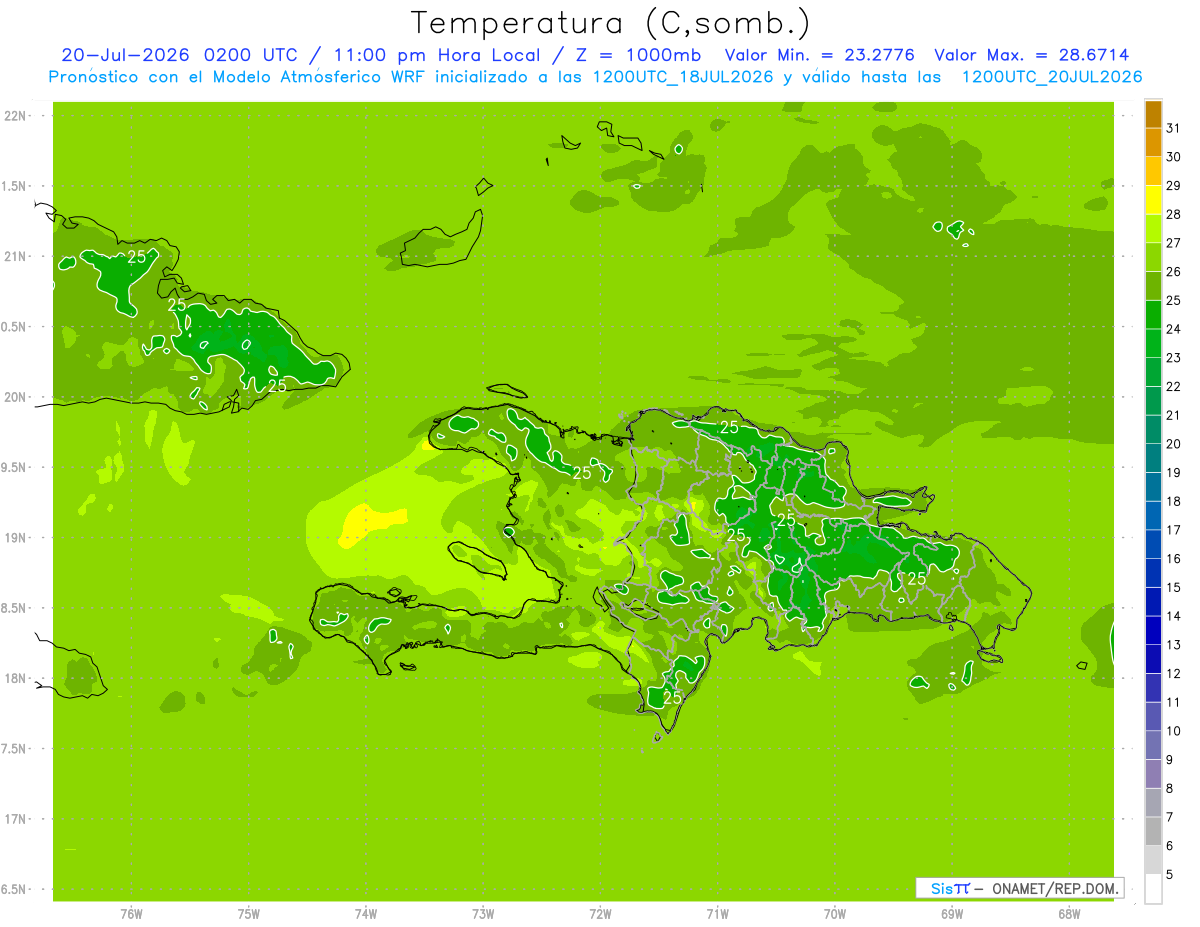Click the 69W longitude axis label
The image size is (1200, 927).
tap(952, 914)
